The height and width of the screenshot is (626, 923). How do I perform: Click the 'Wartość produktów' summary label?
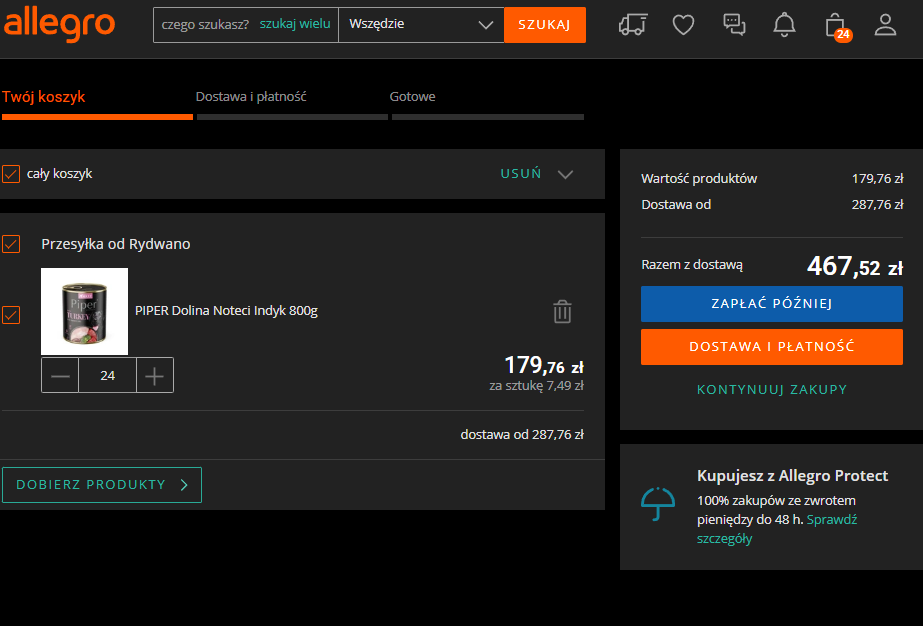coord(699,178)
